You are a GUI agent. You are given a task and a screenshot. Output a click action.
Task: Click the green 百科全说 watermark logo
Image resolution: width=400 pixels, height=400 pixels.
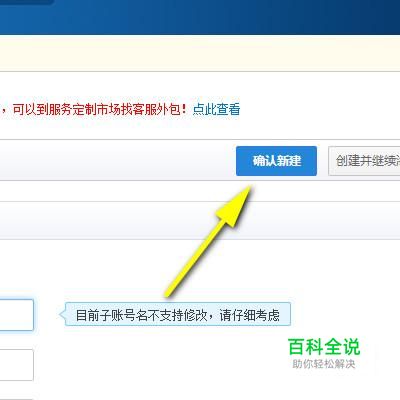coord(324,347)
